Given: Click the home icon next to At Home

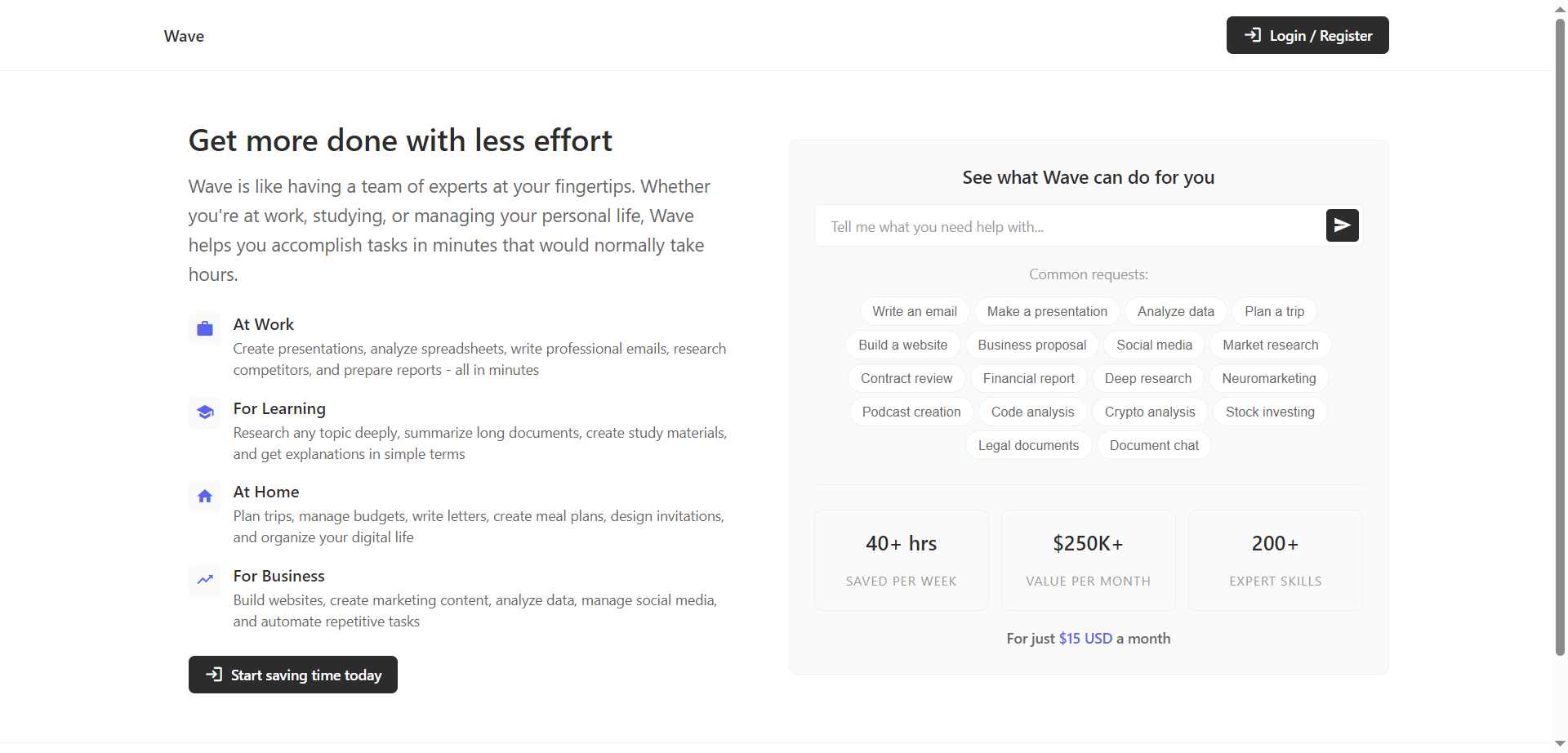Looking at the screenshot, I should [204, 496].
